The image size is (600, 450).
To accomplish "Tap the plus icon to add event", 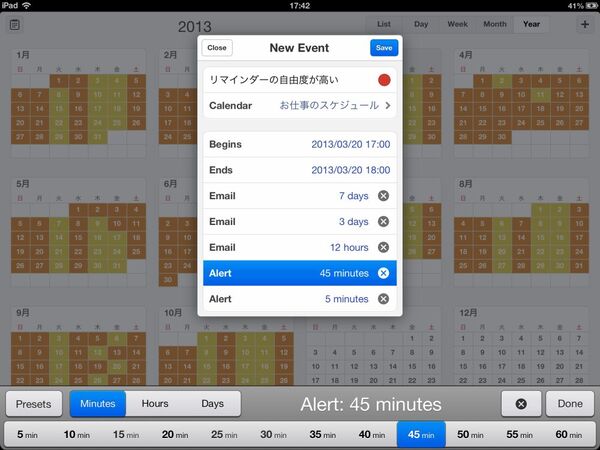I will (x=585, y=24).
